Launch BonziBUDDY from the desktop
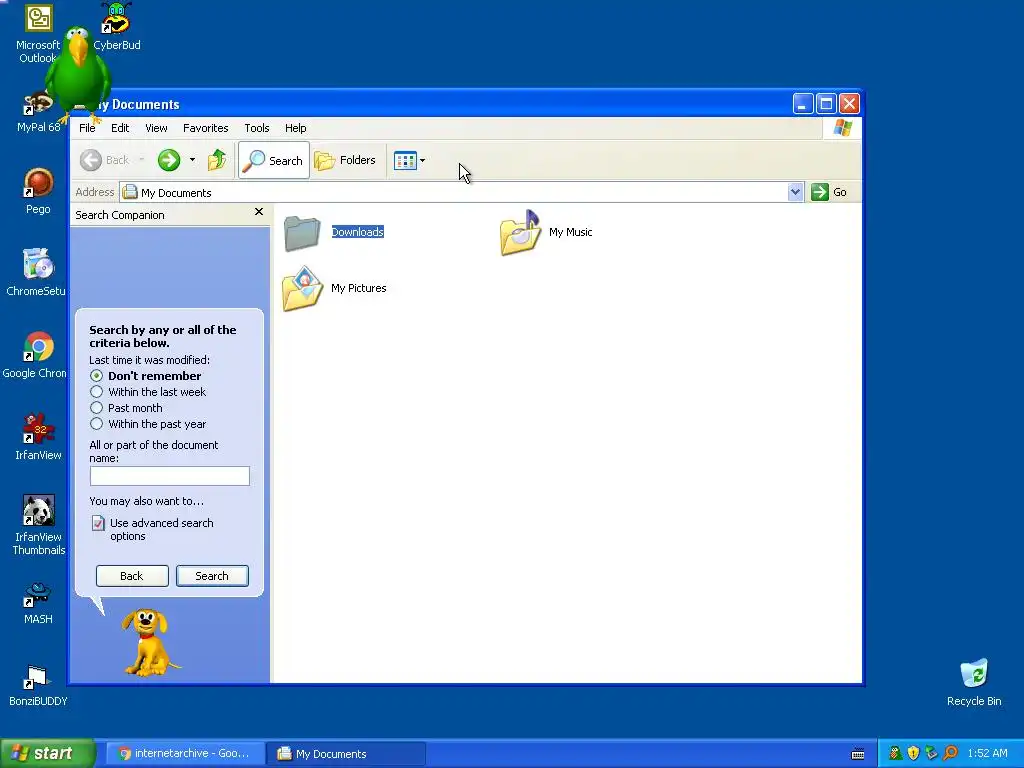Screen dimensions: 1024x768 38,685
